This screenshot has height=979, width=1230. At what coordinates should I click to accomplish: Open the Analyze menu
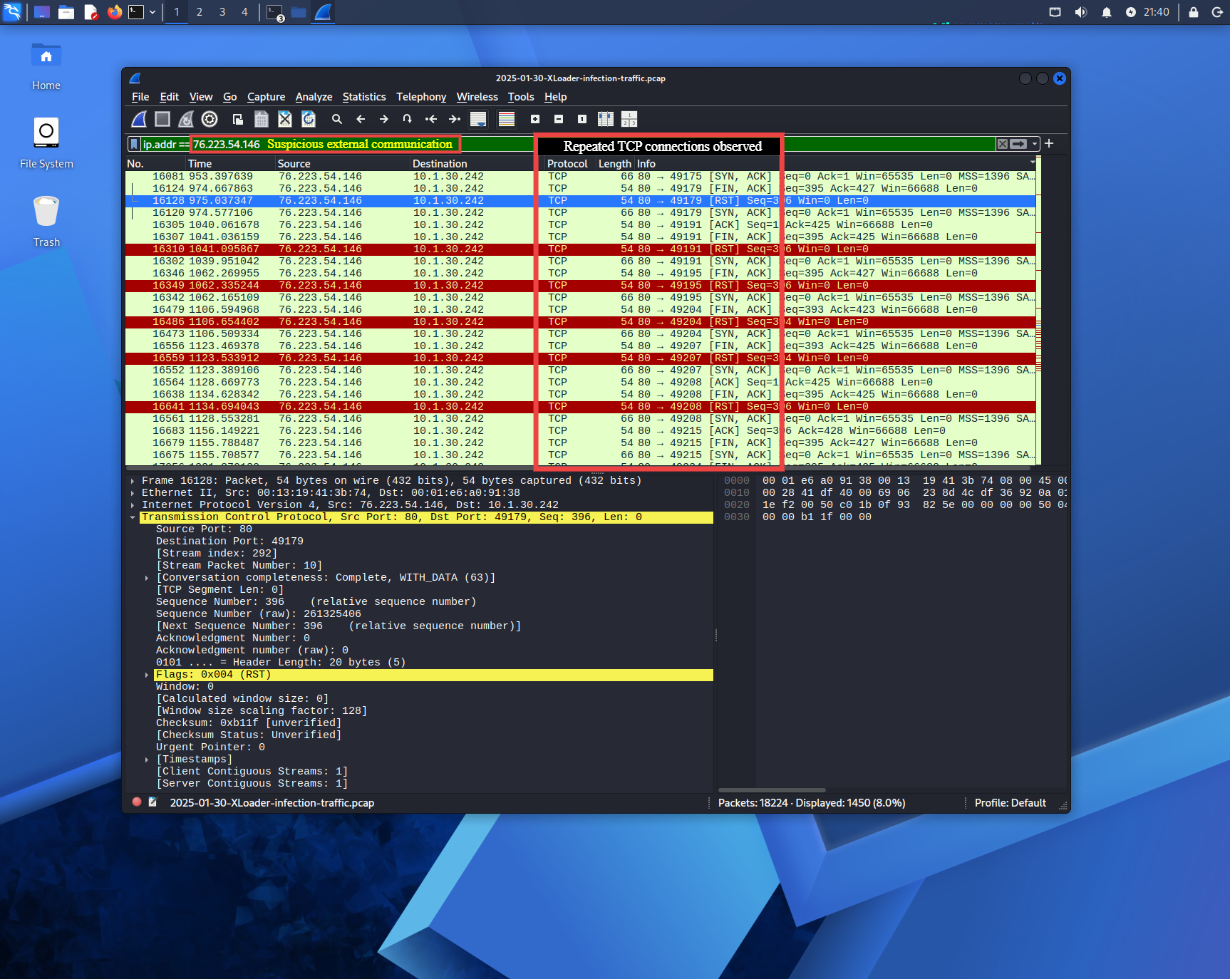(314, 97)
